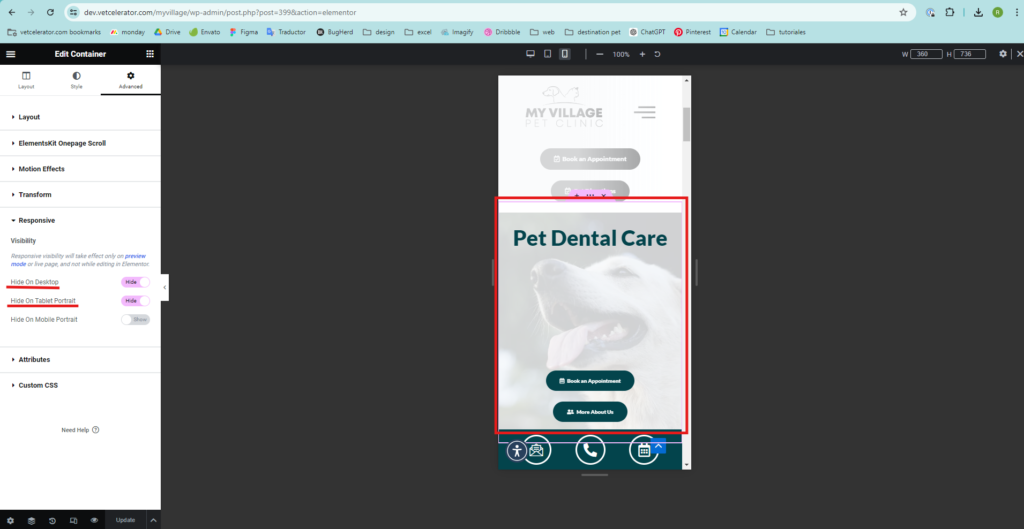Screen dimensions: 1024x529
Task: Open the Navigator layers icon
Action: pos(31,520)
